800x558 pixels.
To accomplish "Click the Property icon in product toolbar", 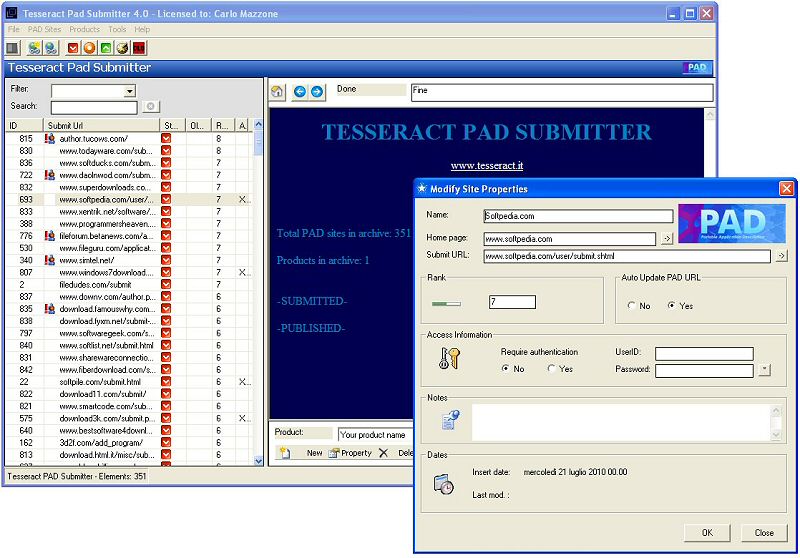I will point(334,453).
